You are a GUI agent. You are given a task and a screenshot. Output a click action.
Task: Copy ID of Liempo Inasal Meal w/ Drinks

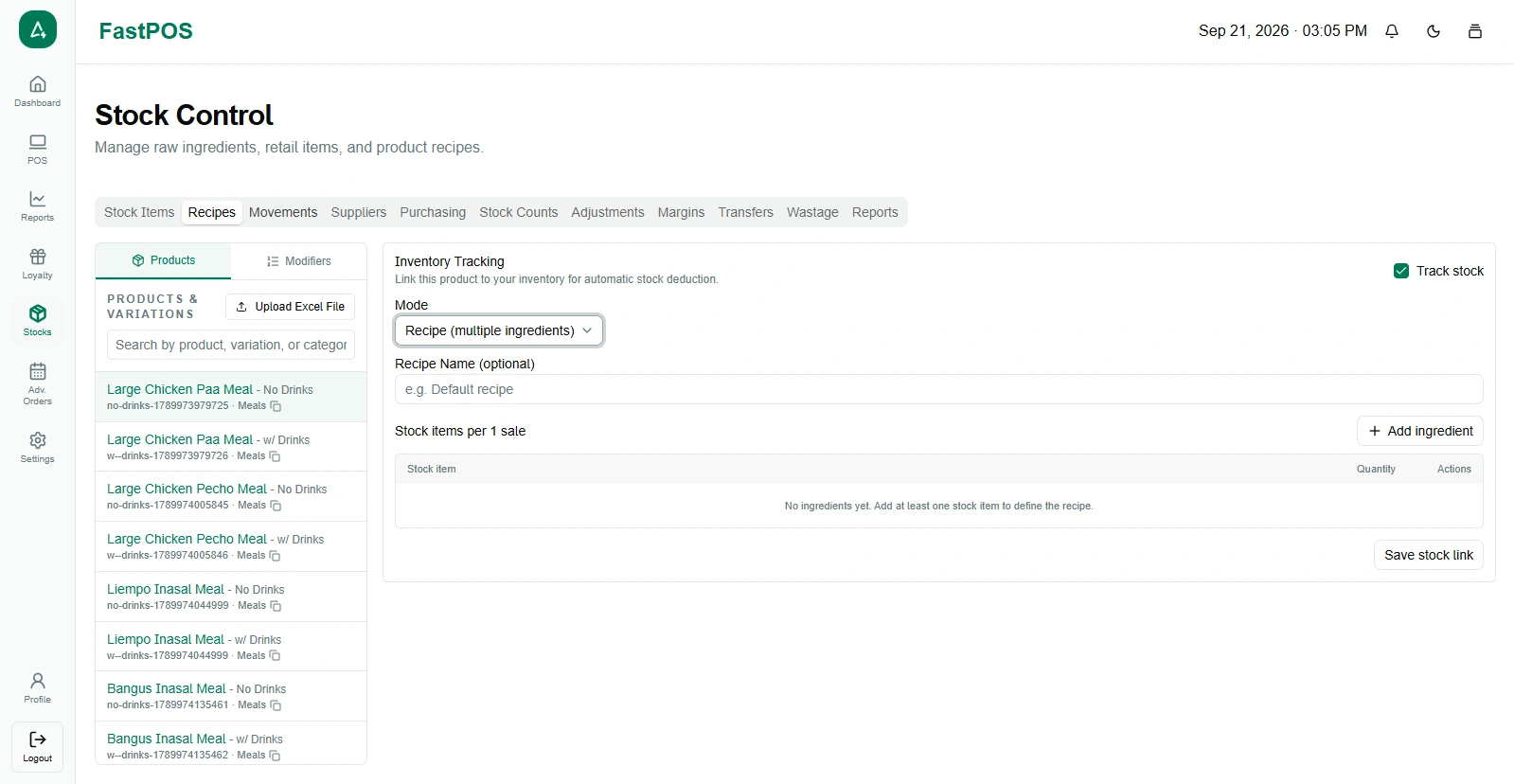(275, 655)
